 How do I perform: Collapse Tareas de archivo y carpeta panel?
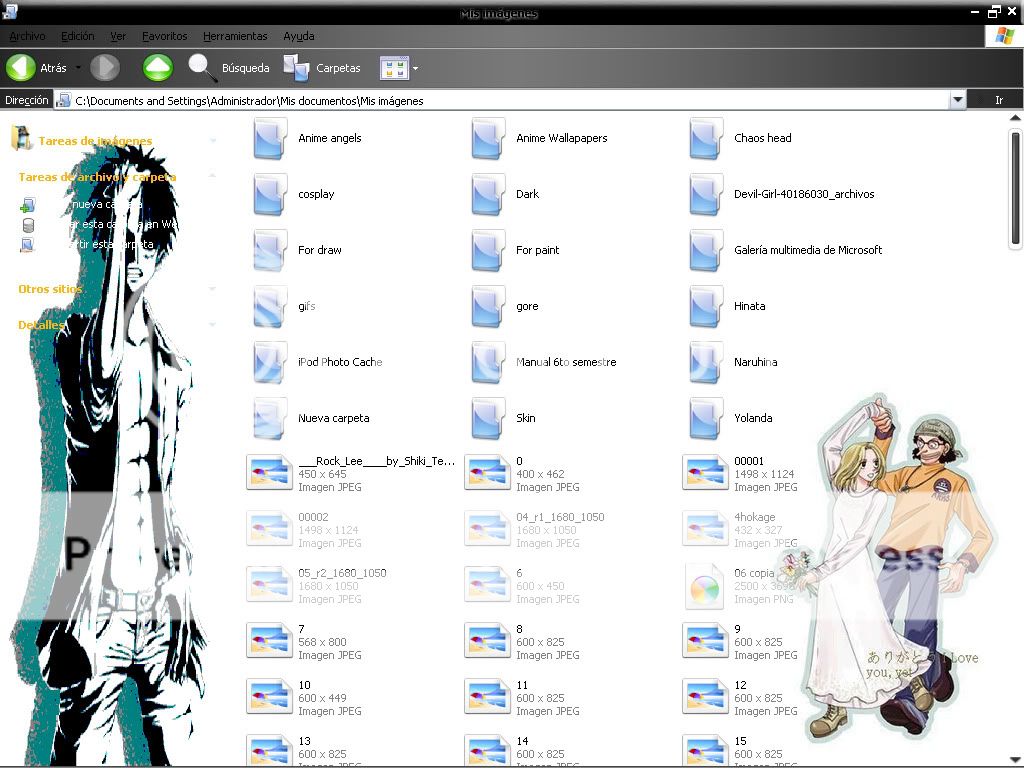[x=213, y=176]
